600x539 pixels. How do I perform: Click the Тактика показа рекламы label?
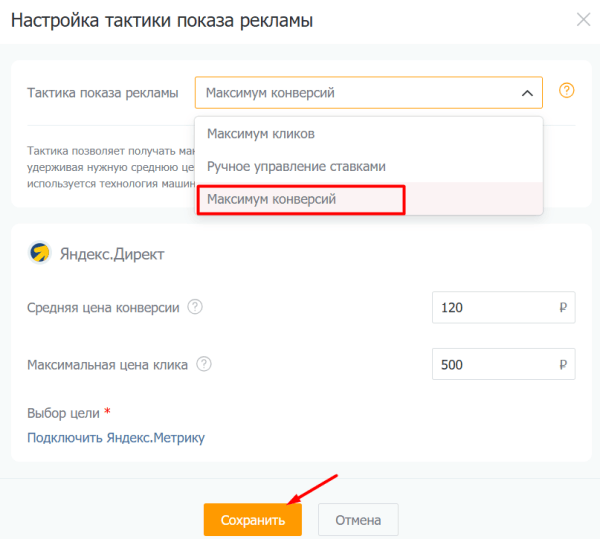click(x=103, y=93)
